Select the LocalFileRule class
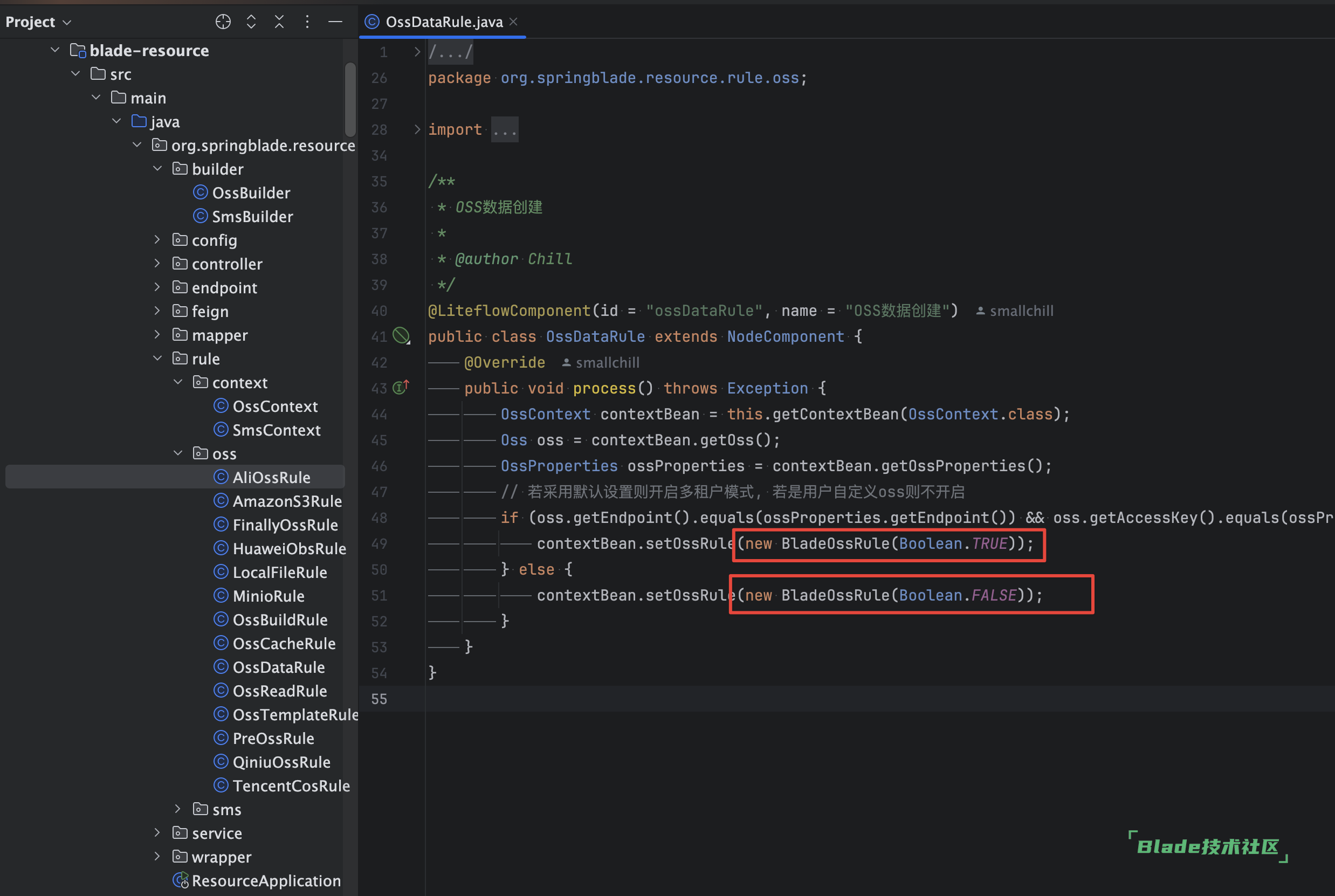 coord(279,572)
